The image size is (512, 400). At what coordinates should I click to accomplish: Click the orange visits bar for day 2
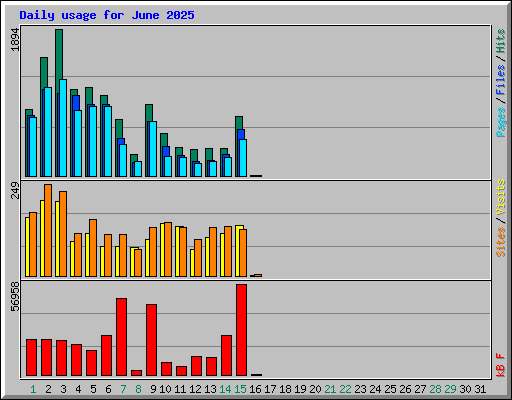coord(48,230)
